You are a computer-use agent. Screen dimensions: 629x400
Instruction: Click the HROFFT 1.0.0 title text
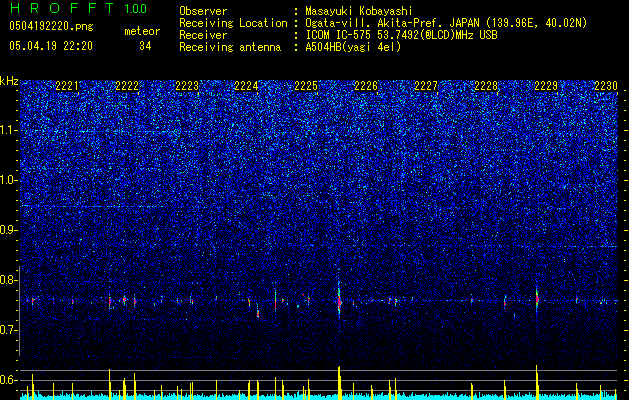pyautogui.click(x=78, y=8)
